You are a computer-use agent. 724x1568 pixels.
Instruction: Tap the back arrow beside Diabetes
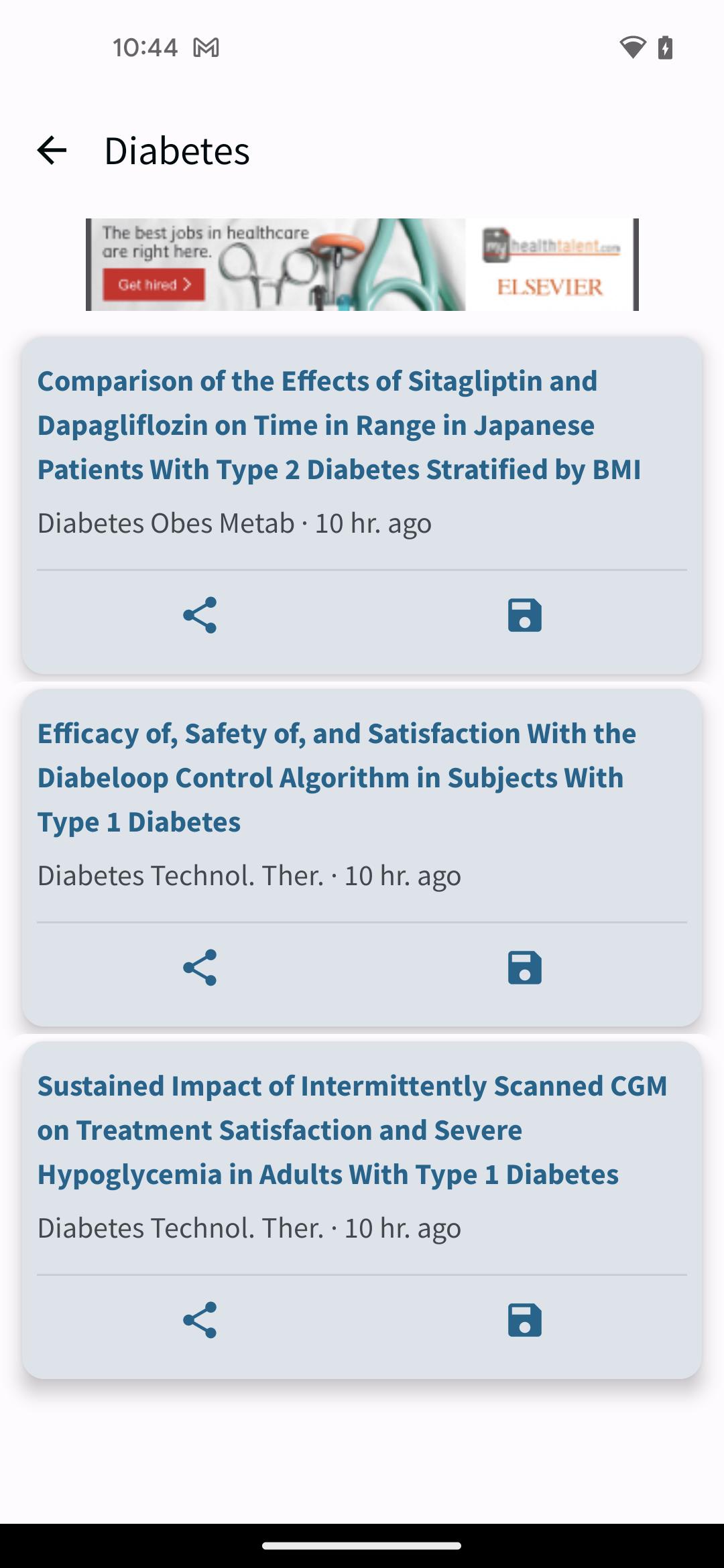point(52,150)
